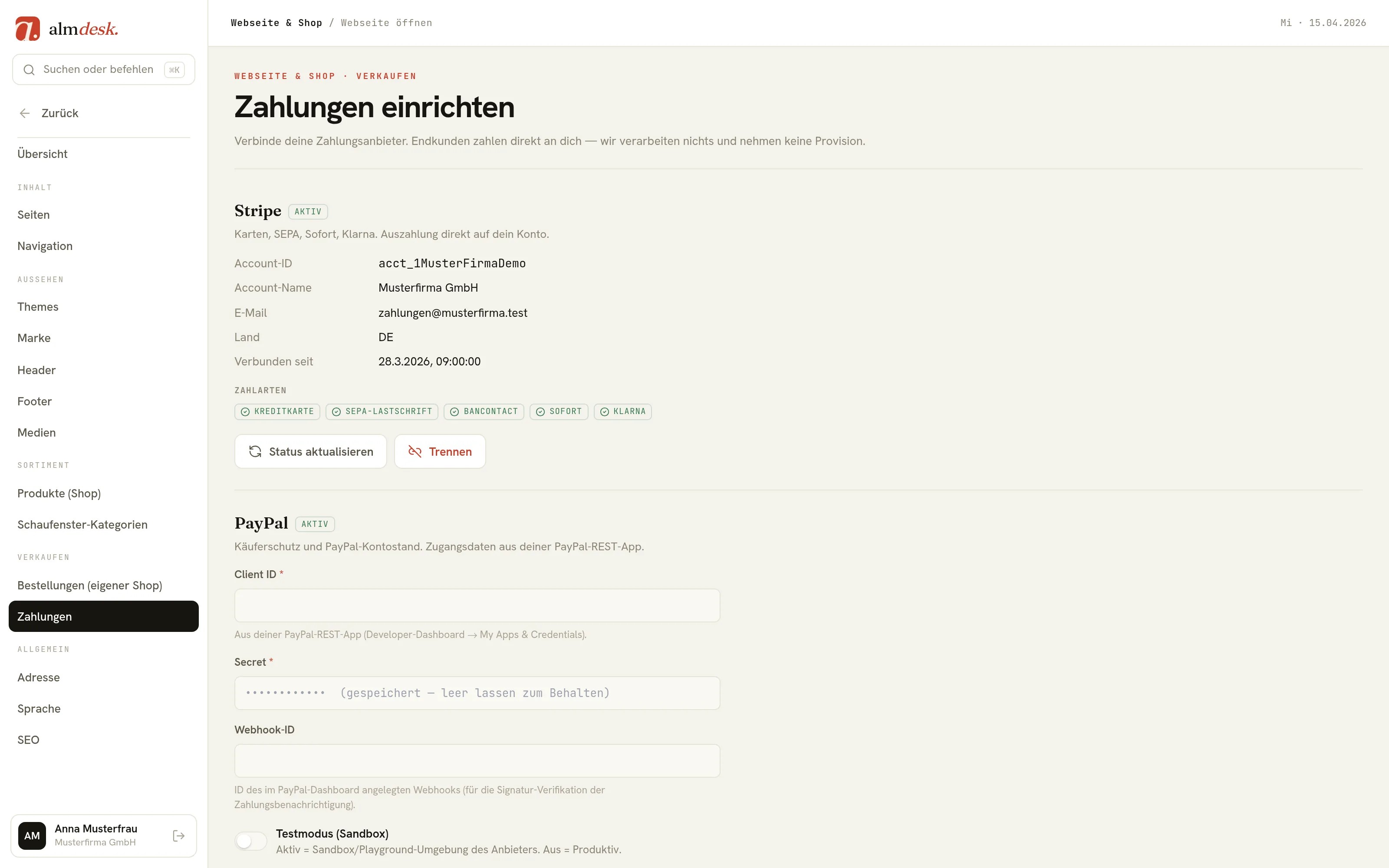1389x868 pixels.
Task: Open Produkte (Shop)
Action: (104, 493)
